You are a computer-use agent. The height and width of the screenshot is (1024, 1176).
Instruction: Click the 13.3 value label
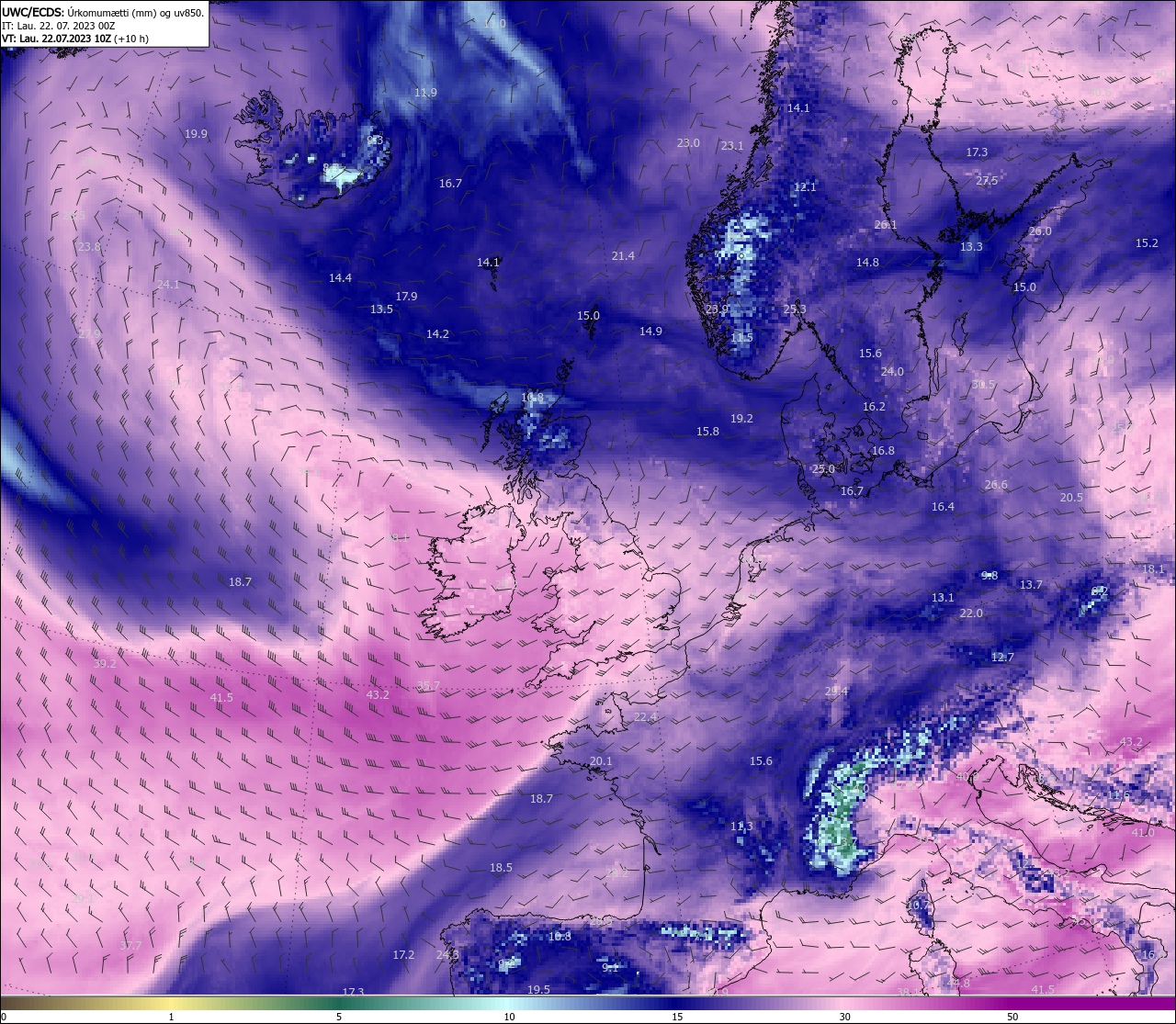pyautogui.click(x=971, y=247)
